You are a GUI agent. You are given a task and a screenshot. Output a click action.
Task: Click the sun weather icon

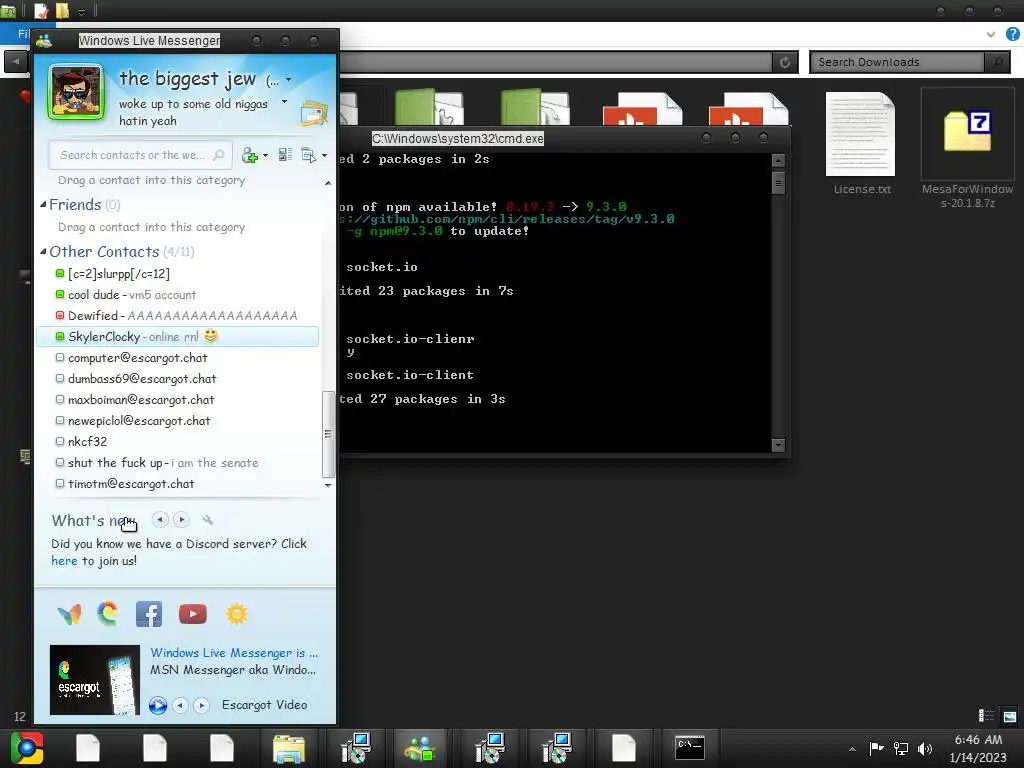pos(236,614)
